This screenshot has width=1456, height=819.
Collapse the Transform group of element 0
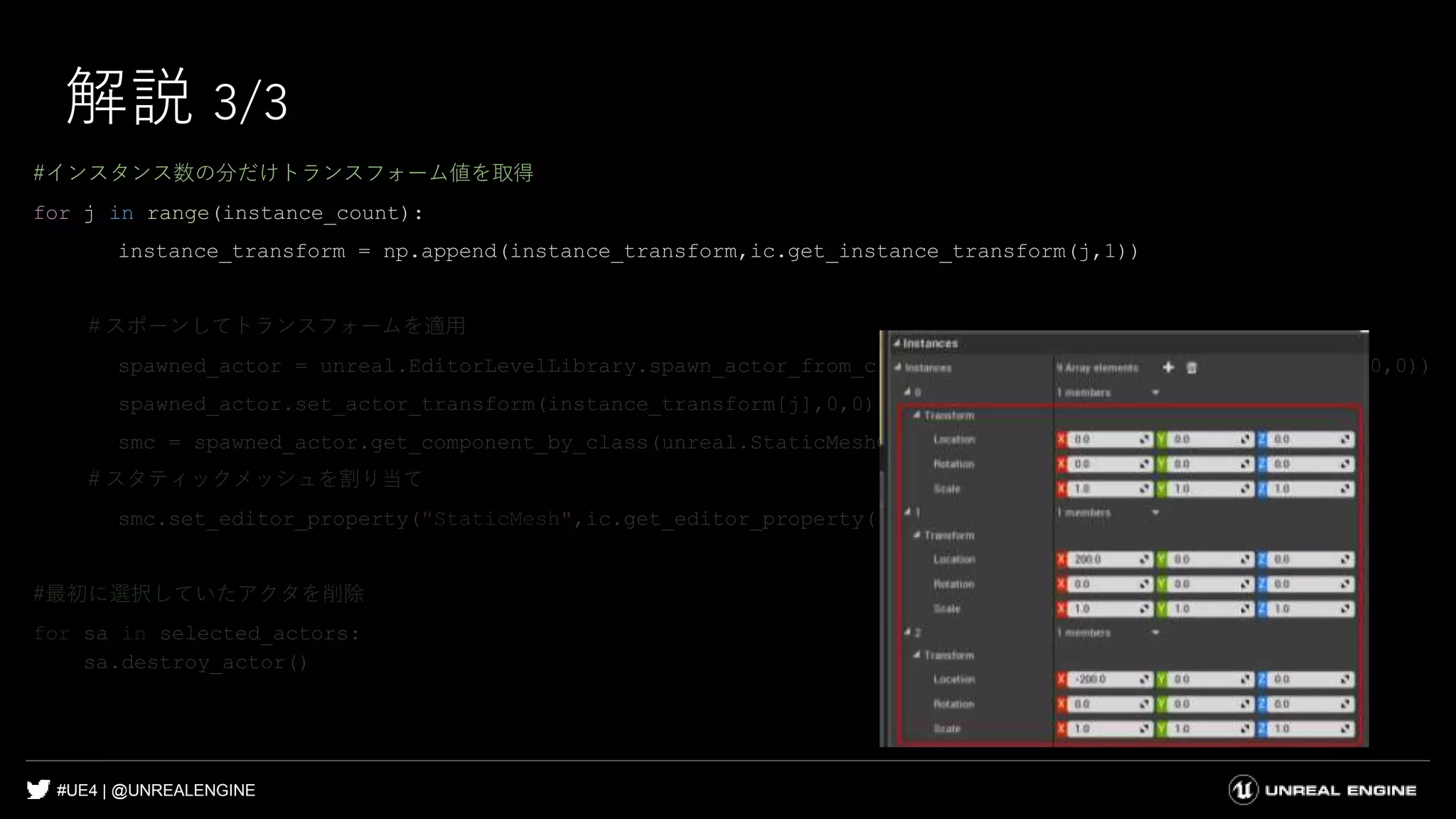tap(917, 415)
